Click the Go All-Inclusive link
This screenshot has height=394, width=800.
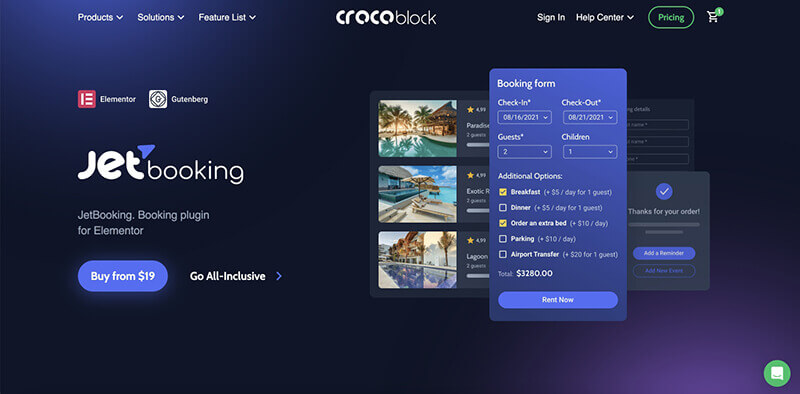pyautogui.click(x=228, y=276)
